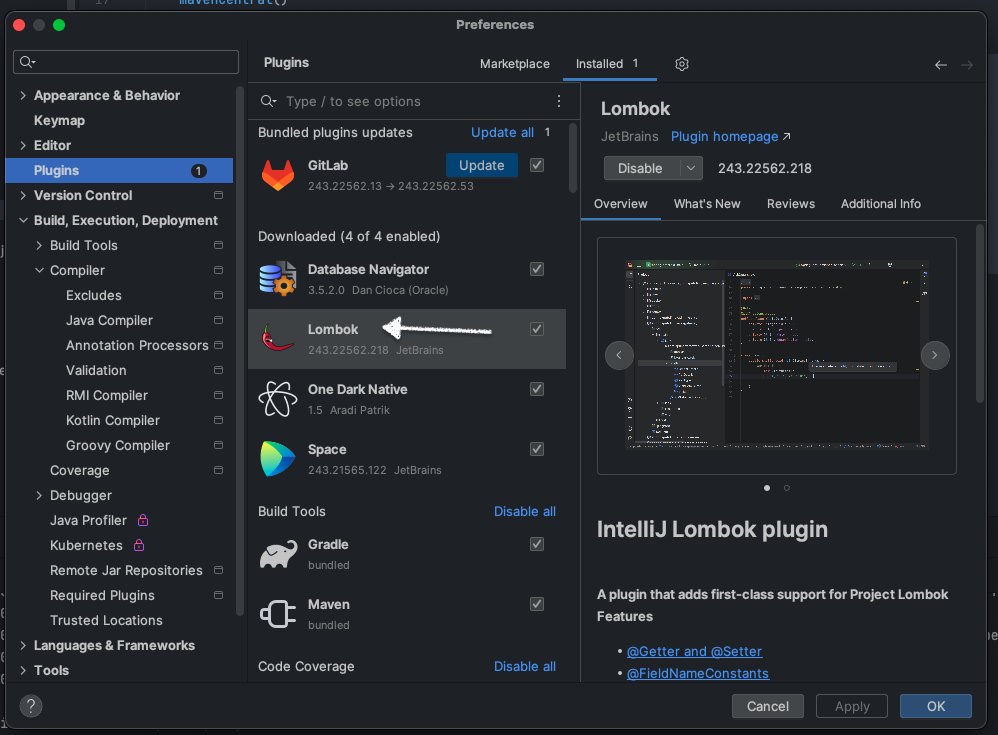Show next Lombok screenshot

click(934, 355)
